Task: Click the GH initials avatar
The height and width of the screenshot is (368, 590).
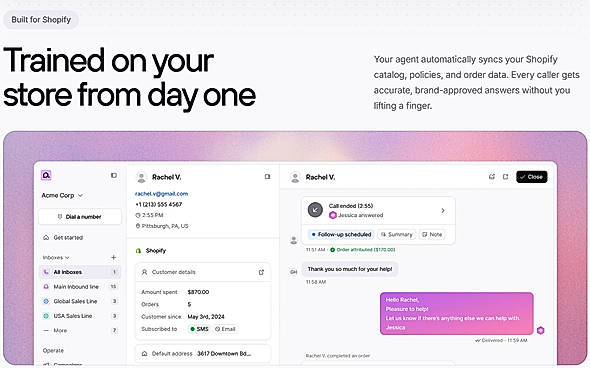Action: [294, 272]
